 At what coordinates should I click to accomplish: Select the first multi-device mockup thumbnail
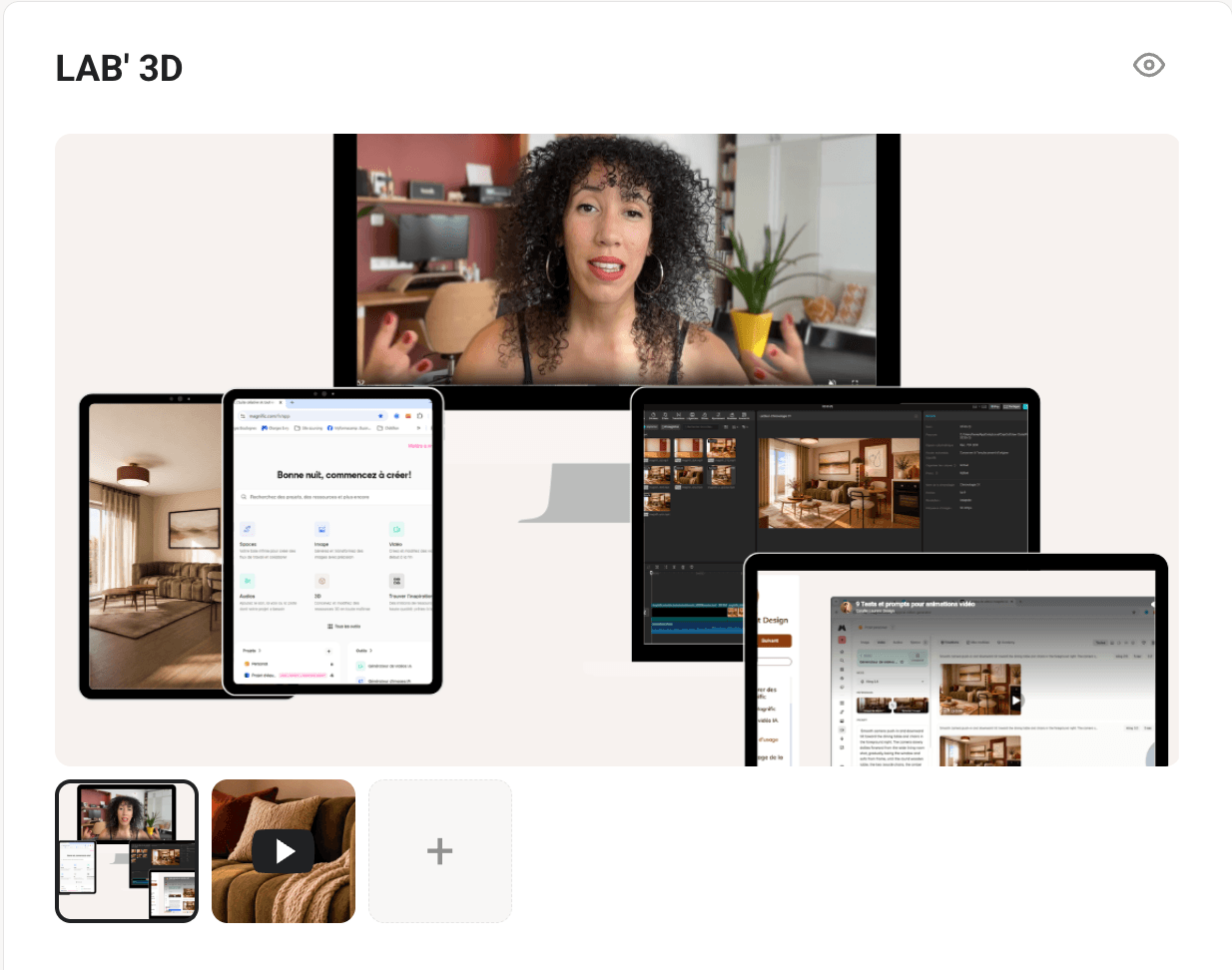[x=127, y=851]
